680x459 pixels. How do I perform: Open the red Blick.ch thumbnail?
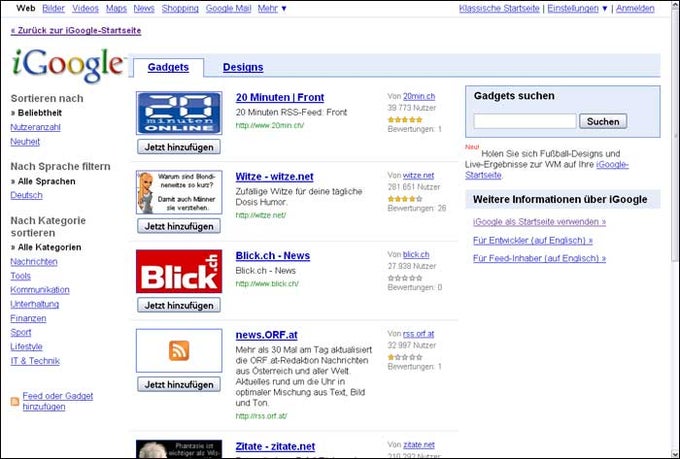click(179, 271)
